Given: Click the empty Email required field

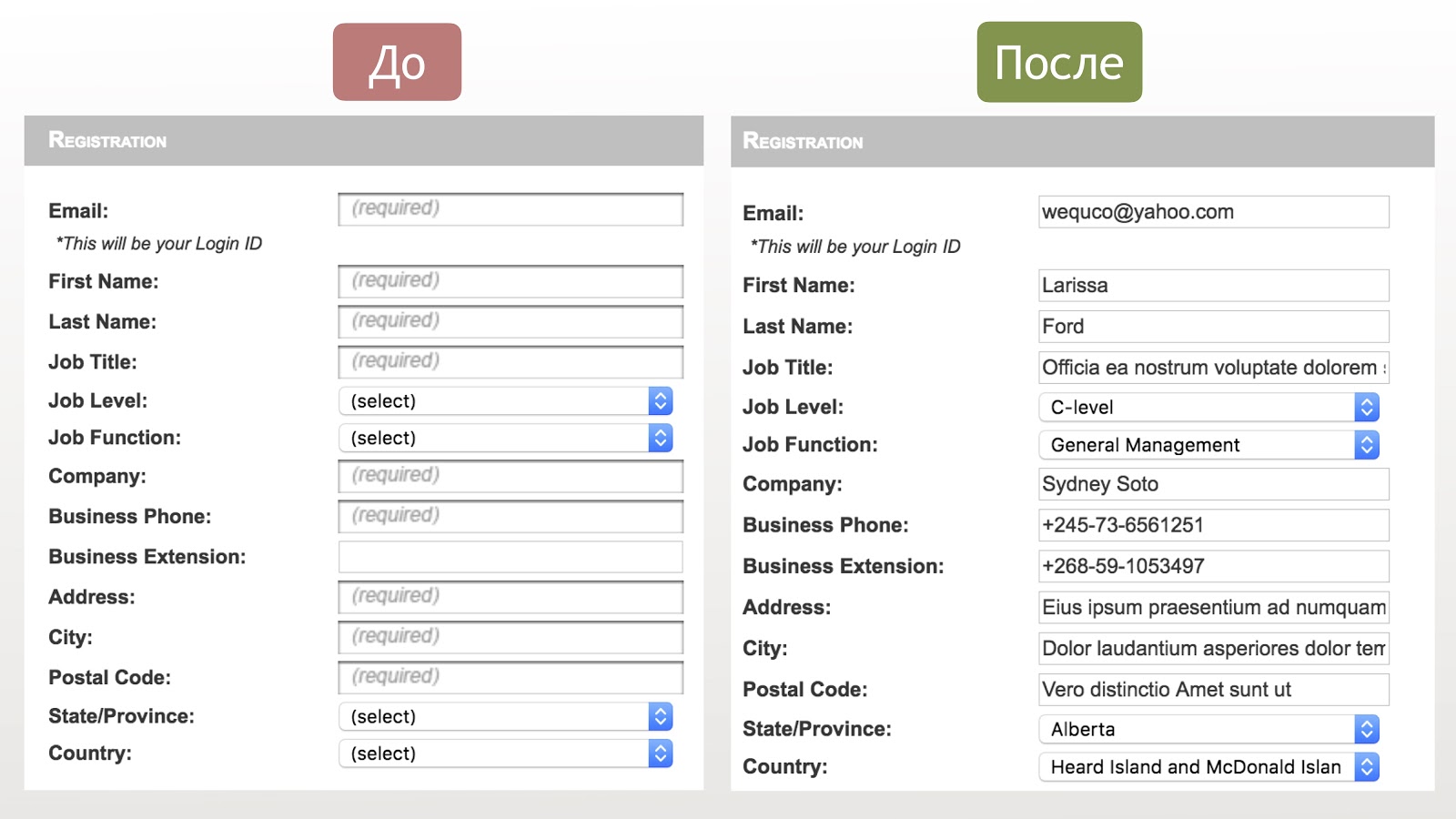Looking at the screenshot, I should tap(511, 209).
